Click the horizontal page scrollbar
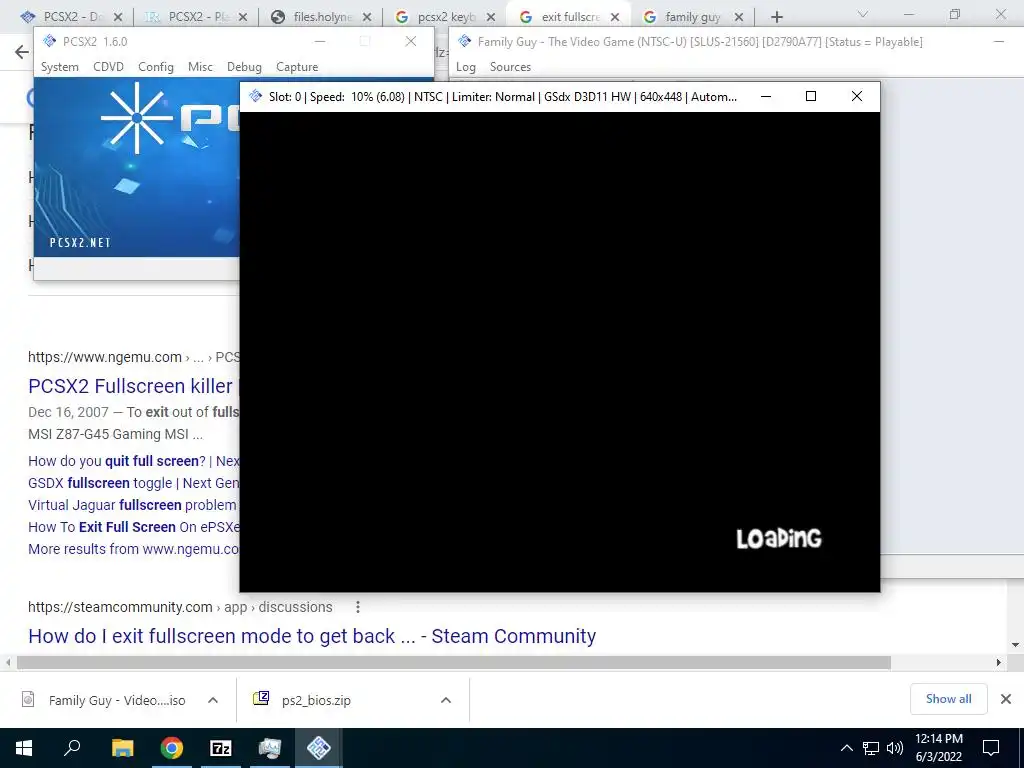 tap(454, 663)
